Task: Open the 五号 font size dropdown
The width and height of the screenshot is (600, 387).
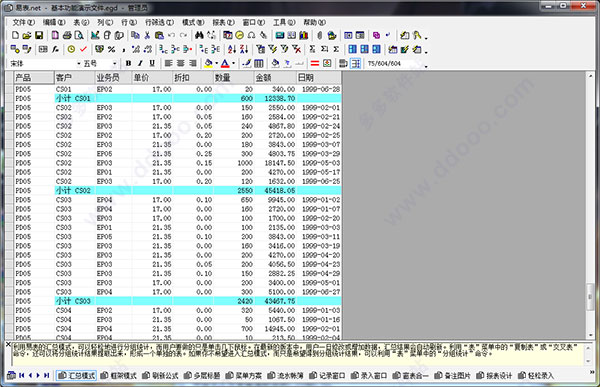Action: (x=114, y=64)
